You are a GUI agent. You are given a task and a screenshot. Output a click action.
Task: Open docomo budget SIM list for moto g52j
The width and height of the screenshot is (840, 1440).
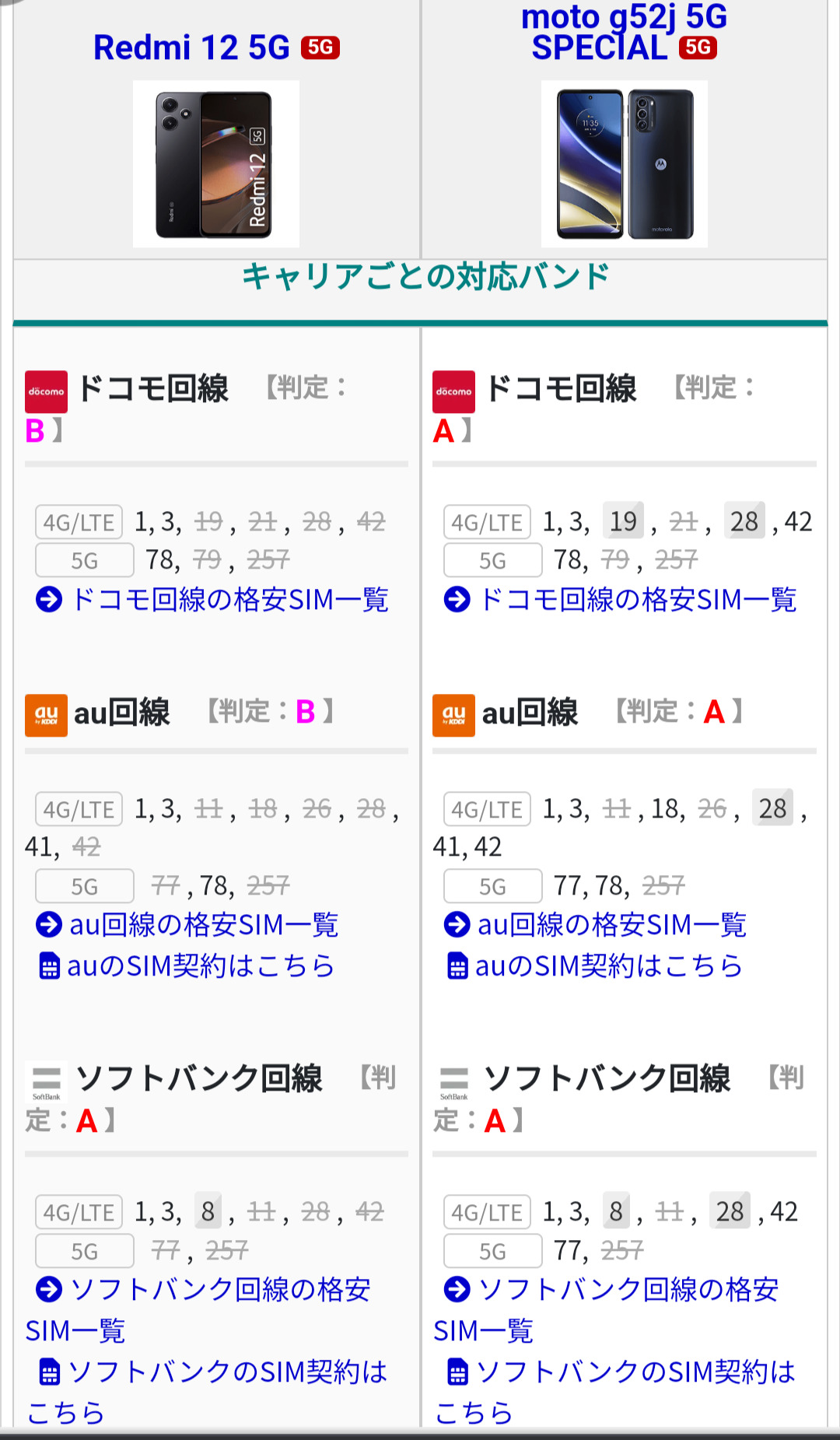(x=638, y=600)
